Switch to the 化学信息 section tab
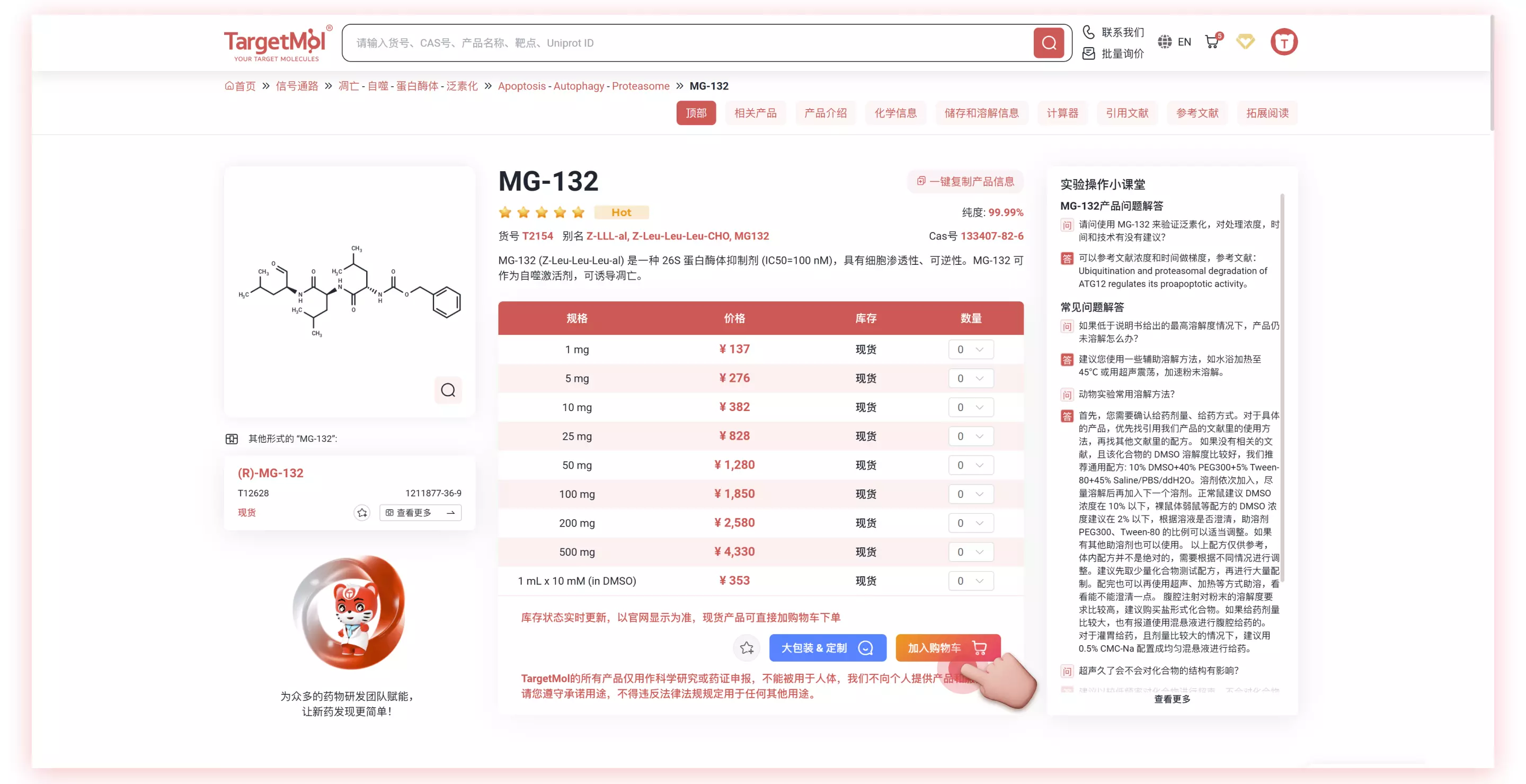Image resolution: width=1526 pixels, height=784 pixels. click(895, 113)
